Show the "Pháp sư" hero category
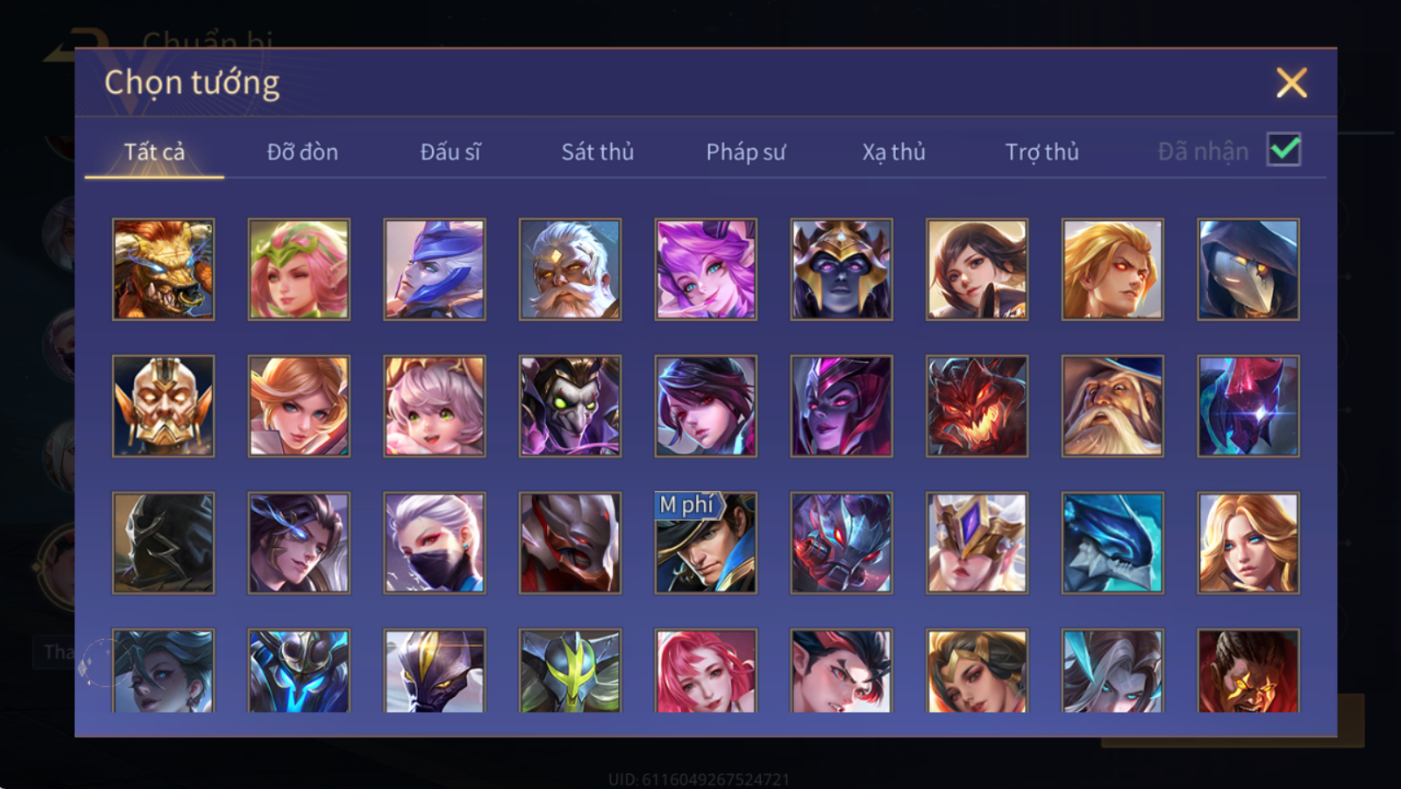 (746, 152)
